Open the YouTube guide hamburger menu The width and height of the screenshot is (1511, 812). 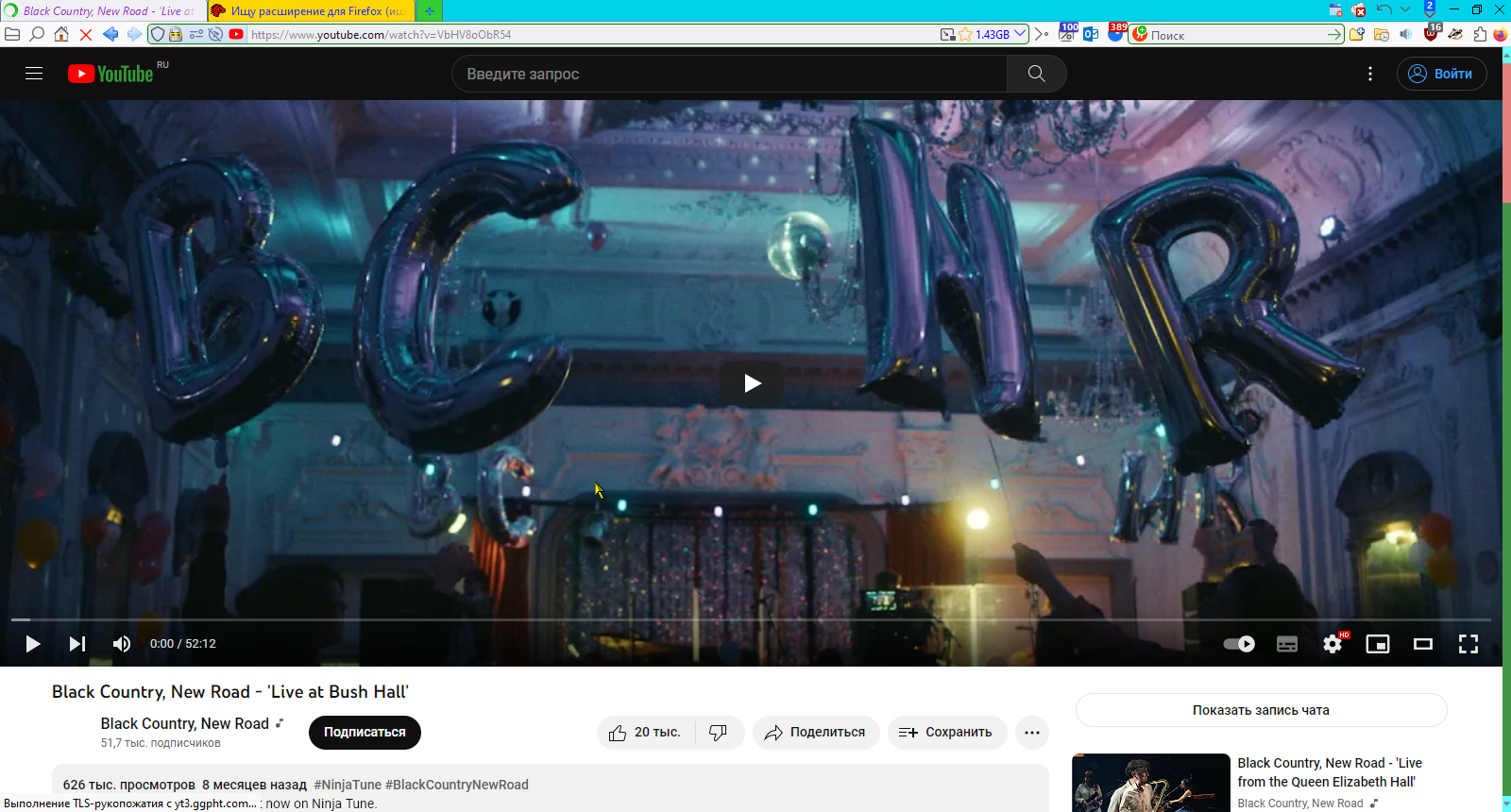[34, 74]
